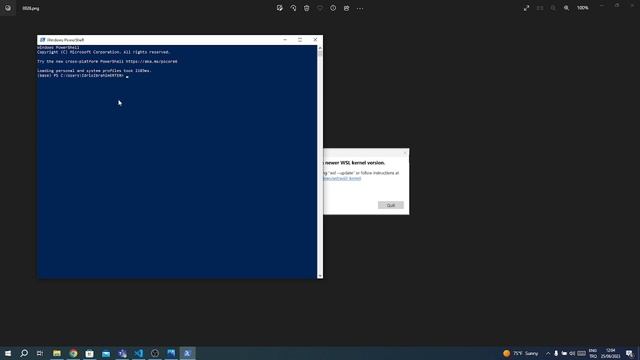Open taskbar Search magnifier
This screenshot has width=640, height=360.
click(x=24, y=353)
